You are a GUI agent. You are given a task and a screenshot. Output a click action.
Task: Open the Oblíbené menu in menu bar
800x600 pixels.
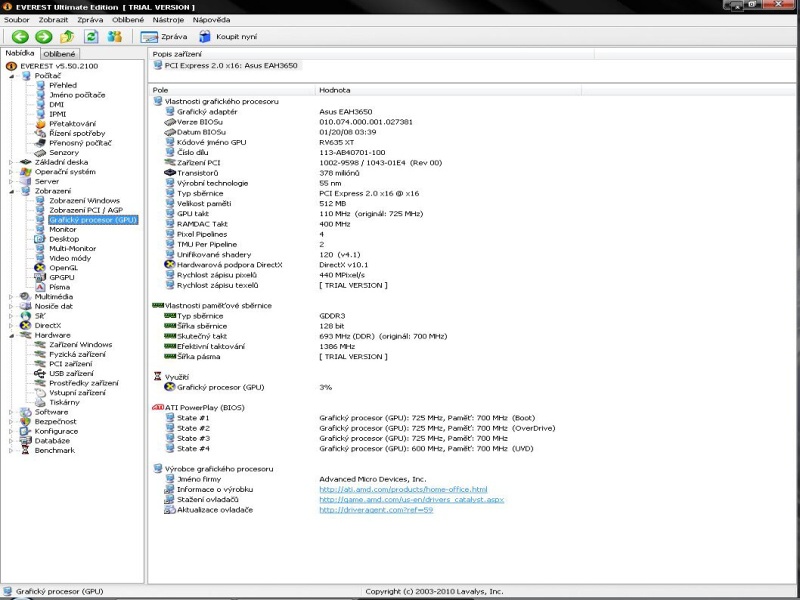click(128, 20)
